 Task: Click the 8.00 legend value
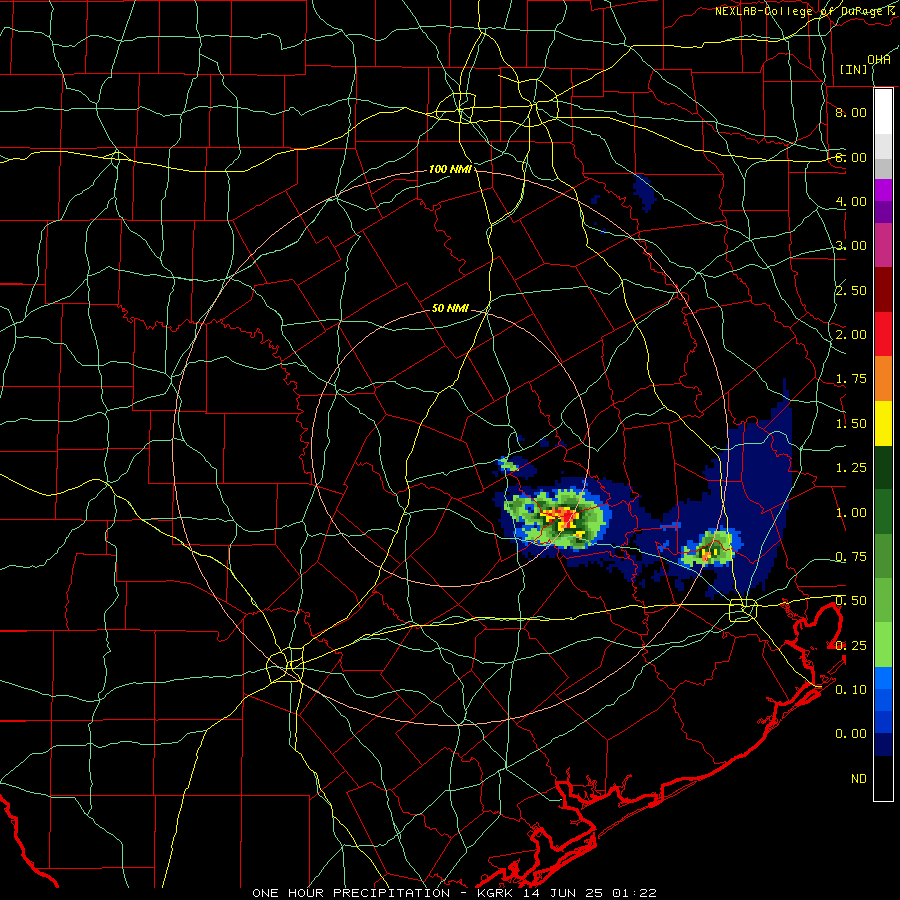coord(851,112)
